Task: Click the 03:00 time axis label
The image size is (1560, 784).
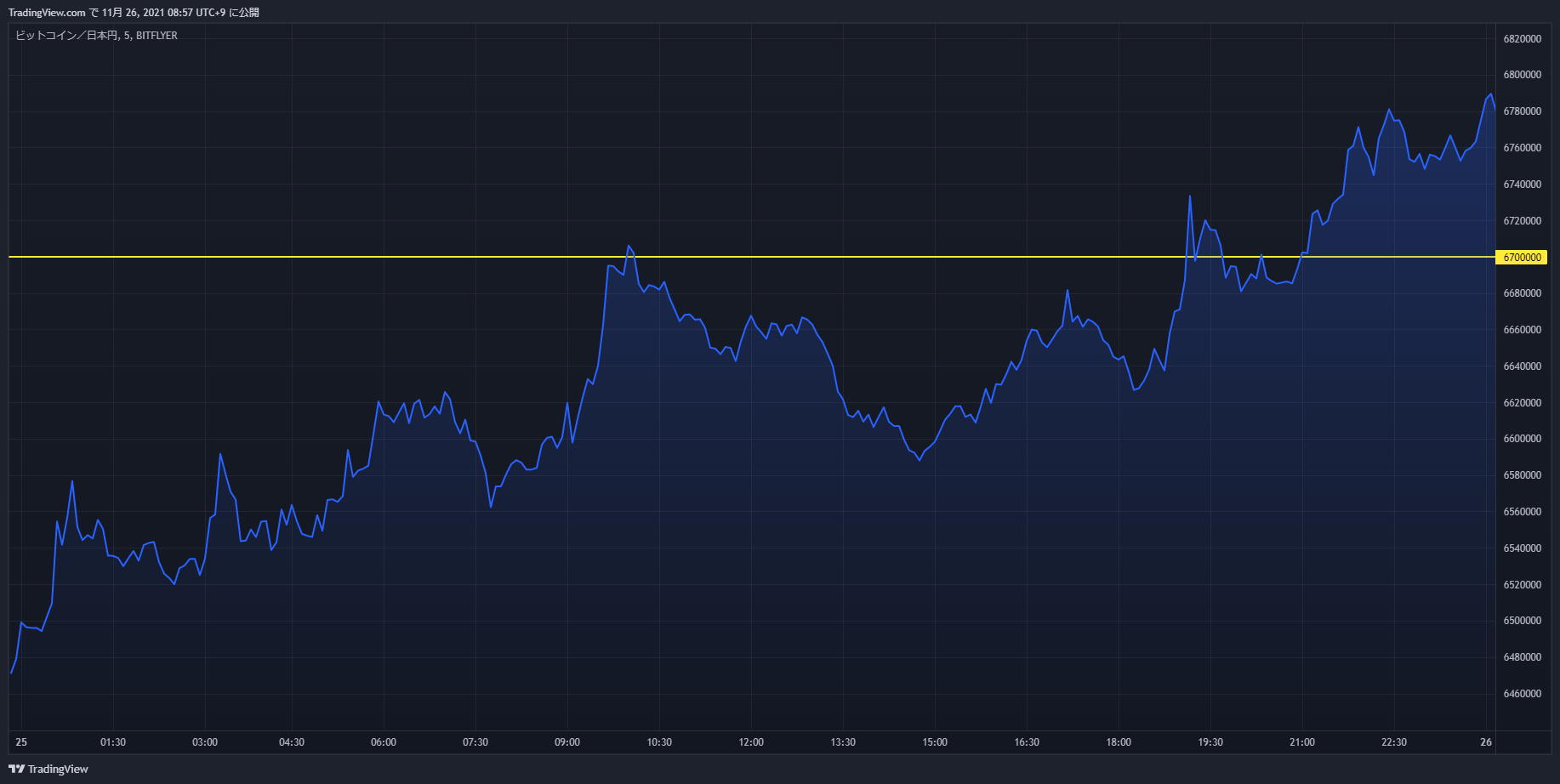Action: pos(205,742)
